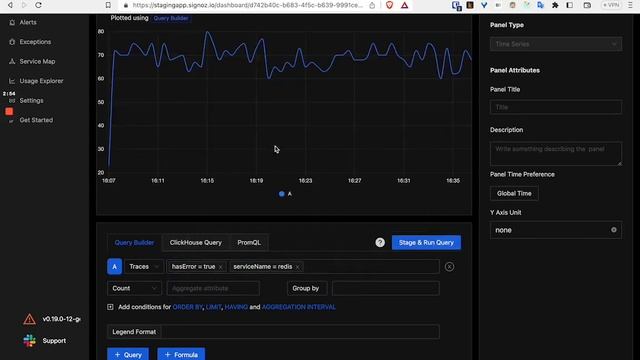Reload the browser page
This screenshot has height=360, width=640.
(38, 5)
